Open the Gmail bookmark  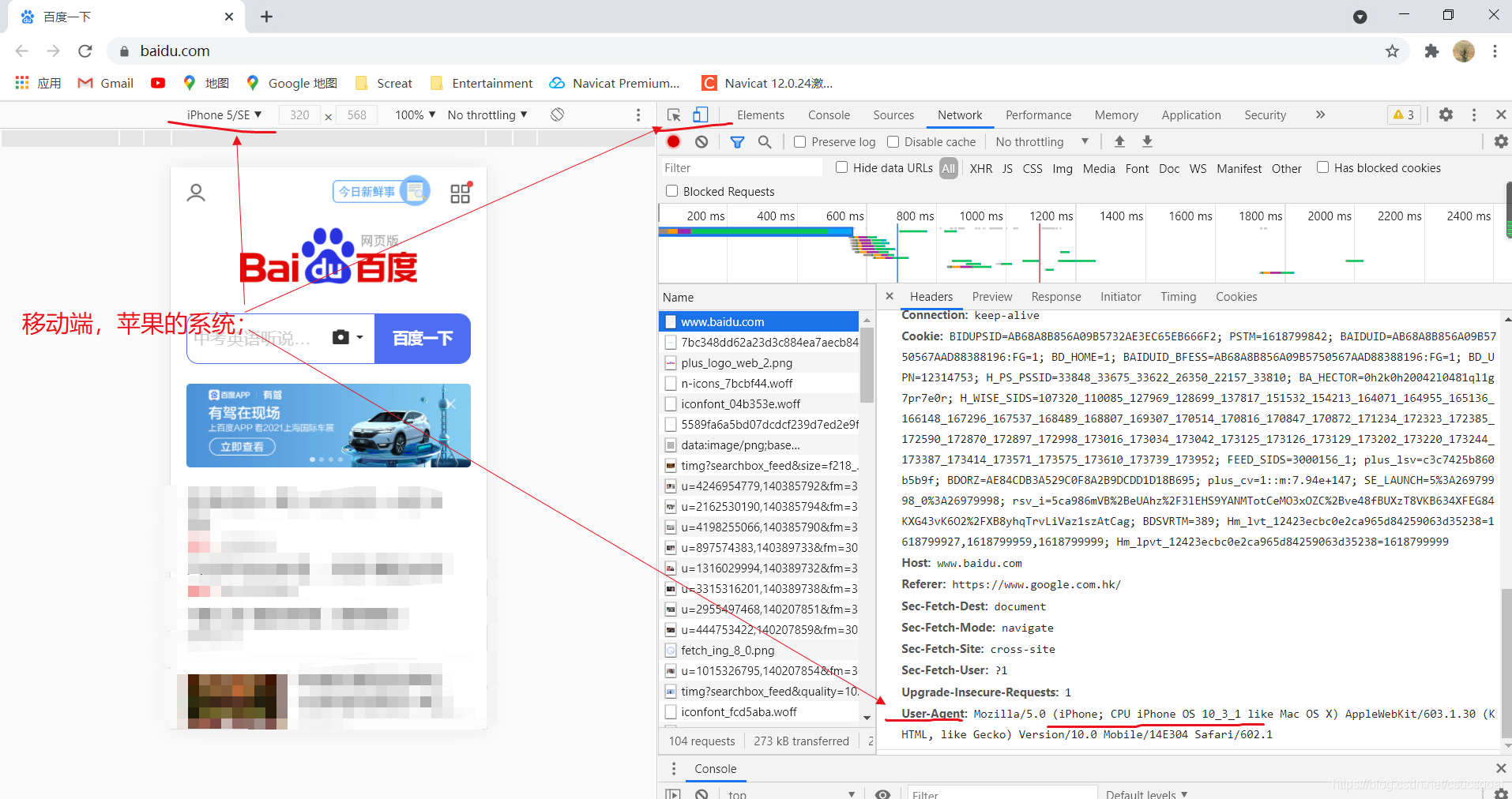pos(105,83)
